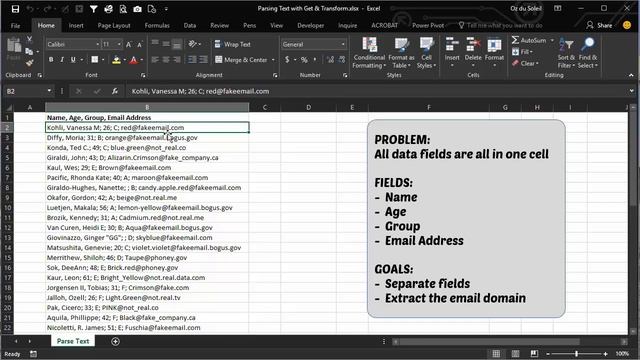This screenshot has width=640, height=360.
Task: Switch to the Power Pivot tab
Action: [x=428, y=25]
